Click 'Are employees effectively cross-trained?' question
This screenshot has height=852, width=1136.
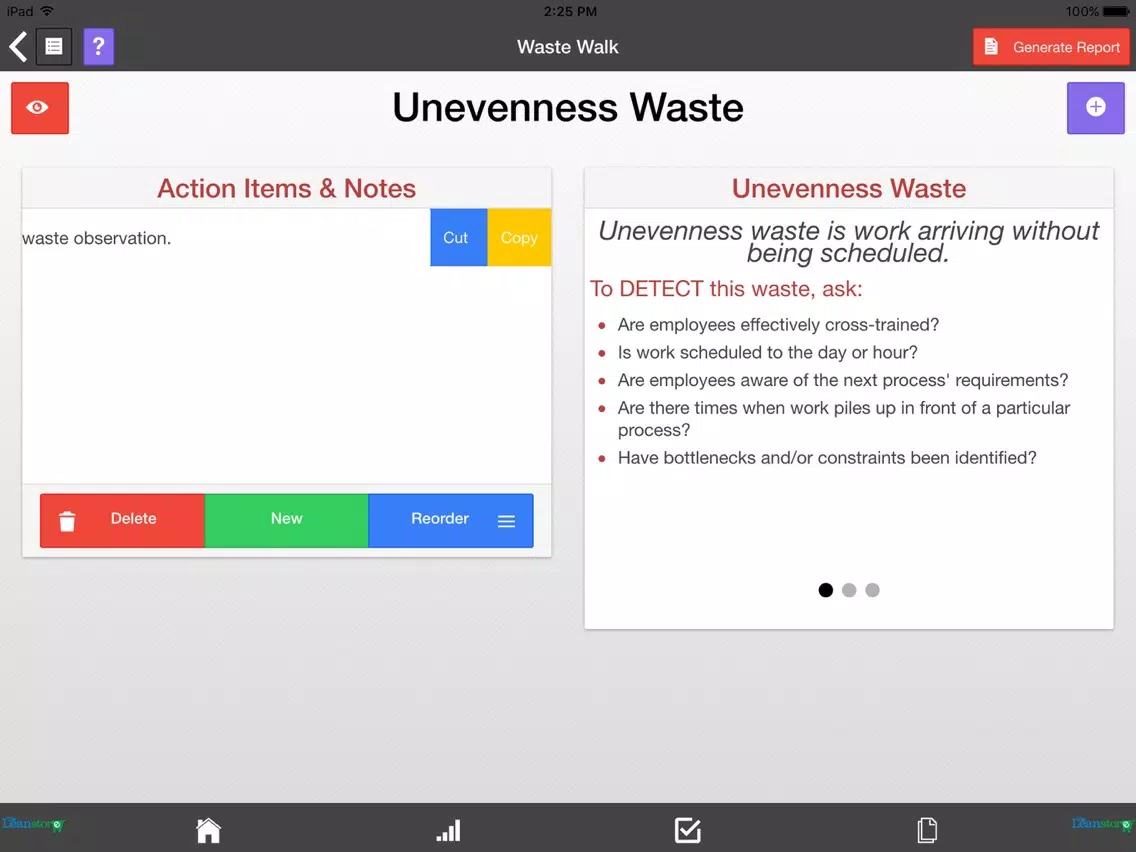coord(778,325)
